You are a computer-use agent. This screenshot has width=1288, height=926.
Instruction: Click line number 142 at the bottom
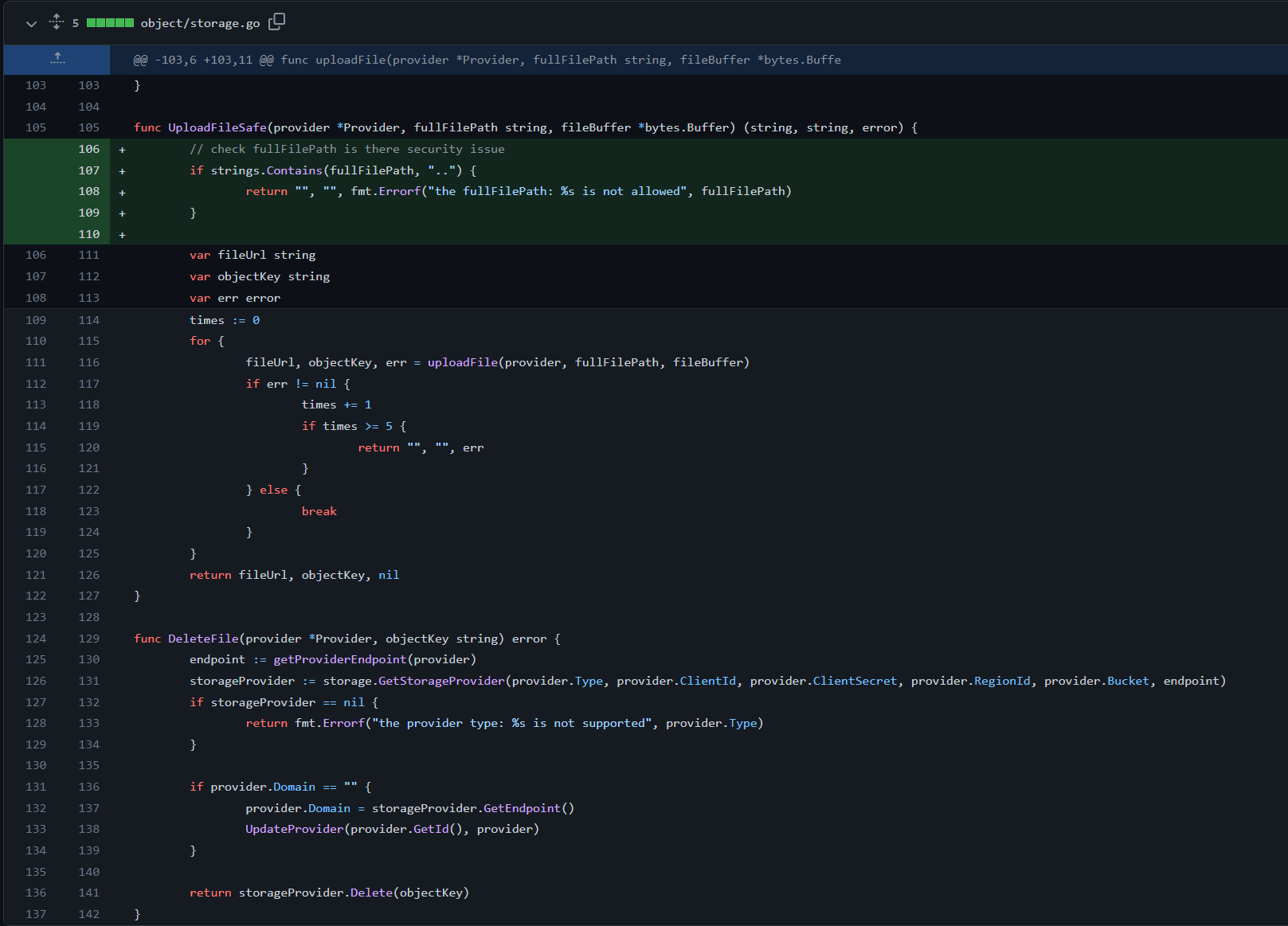(89, 914)
